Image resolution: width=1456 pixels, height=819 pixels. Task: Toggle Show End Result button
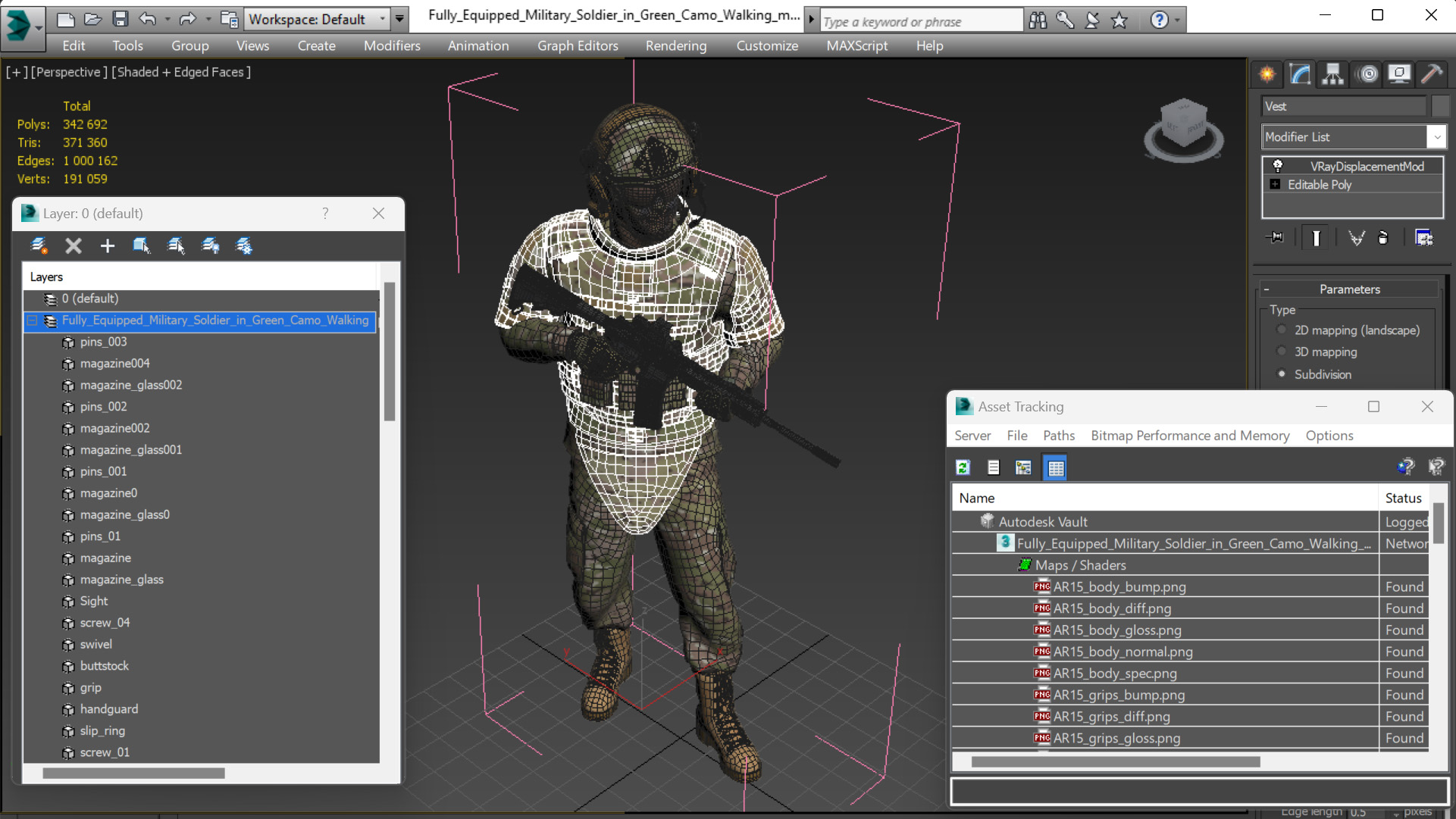click(1316, 238)
